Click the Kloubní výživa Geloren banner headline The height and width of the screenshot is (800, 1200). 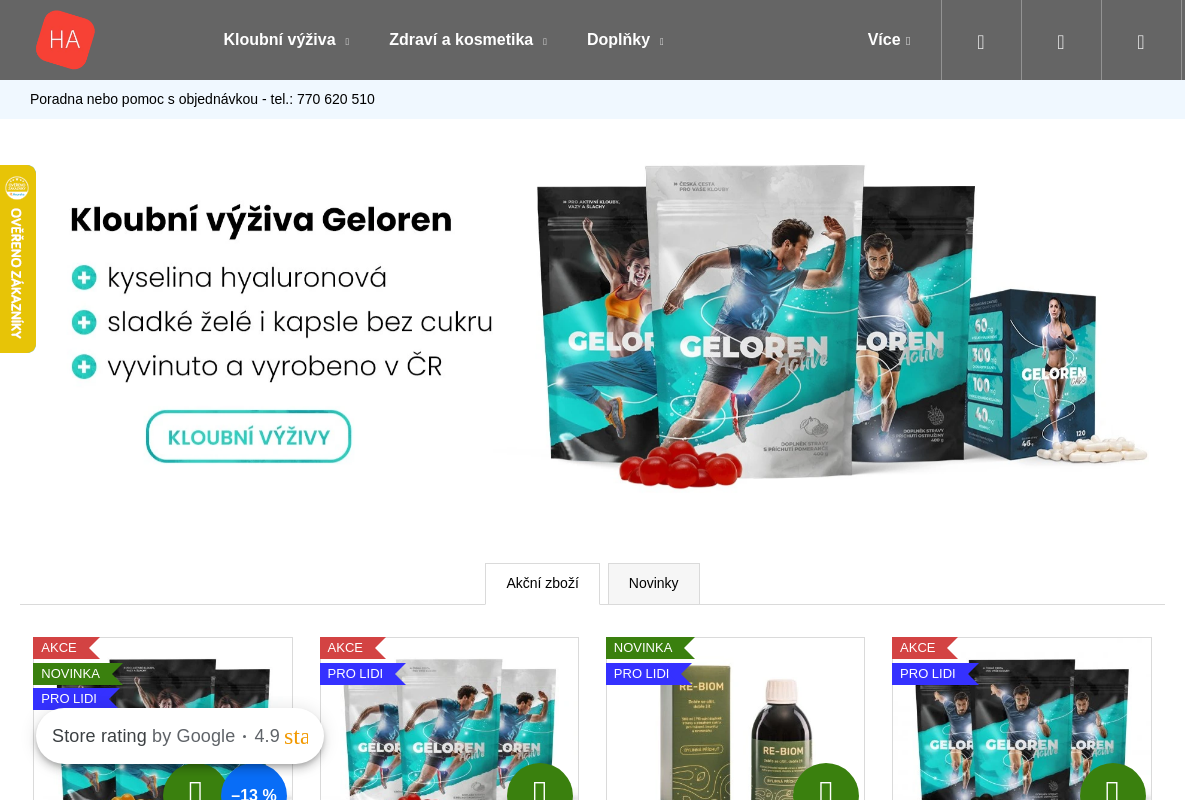(261, 220)
